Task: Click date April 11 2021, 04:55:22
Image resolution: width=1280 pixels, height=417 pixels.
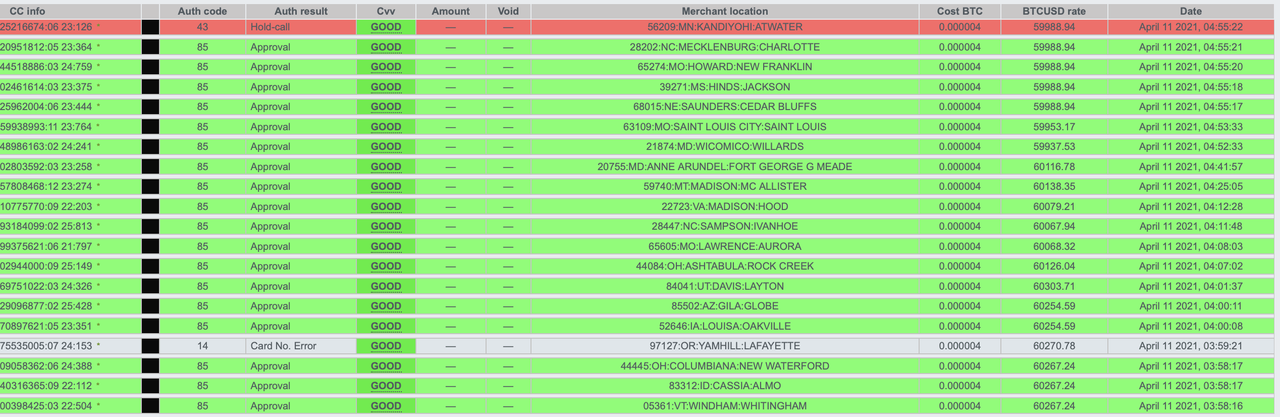Action: (x=1191, y=27)
